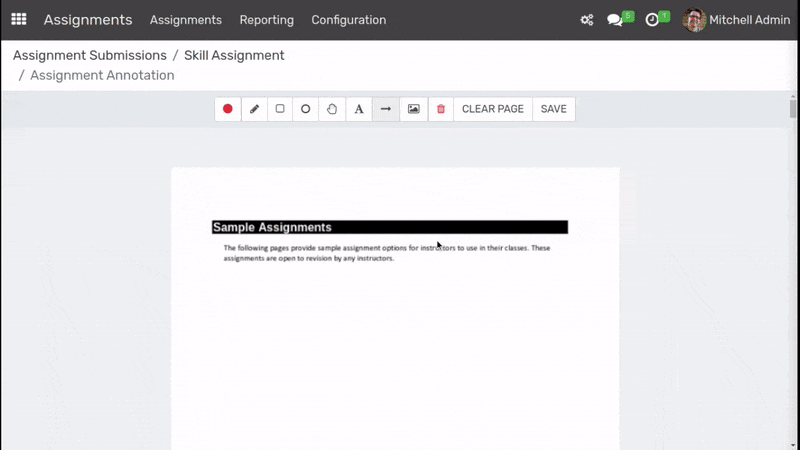Click the CLEAR PAGE button

pyautogui.click(x=492, y=109)
